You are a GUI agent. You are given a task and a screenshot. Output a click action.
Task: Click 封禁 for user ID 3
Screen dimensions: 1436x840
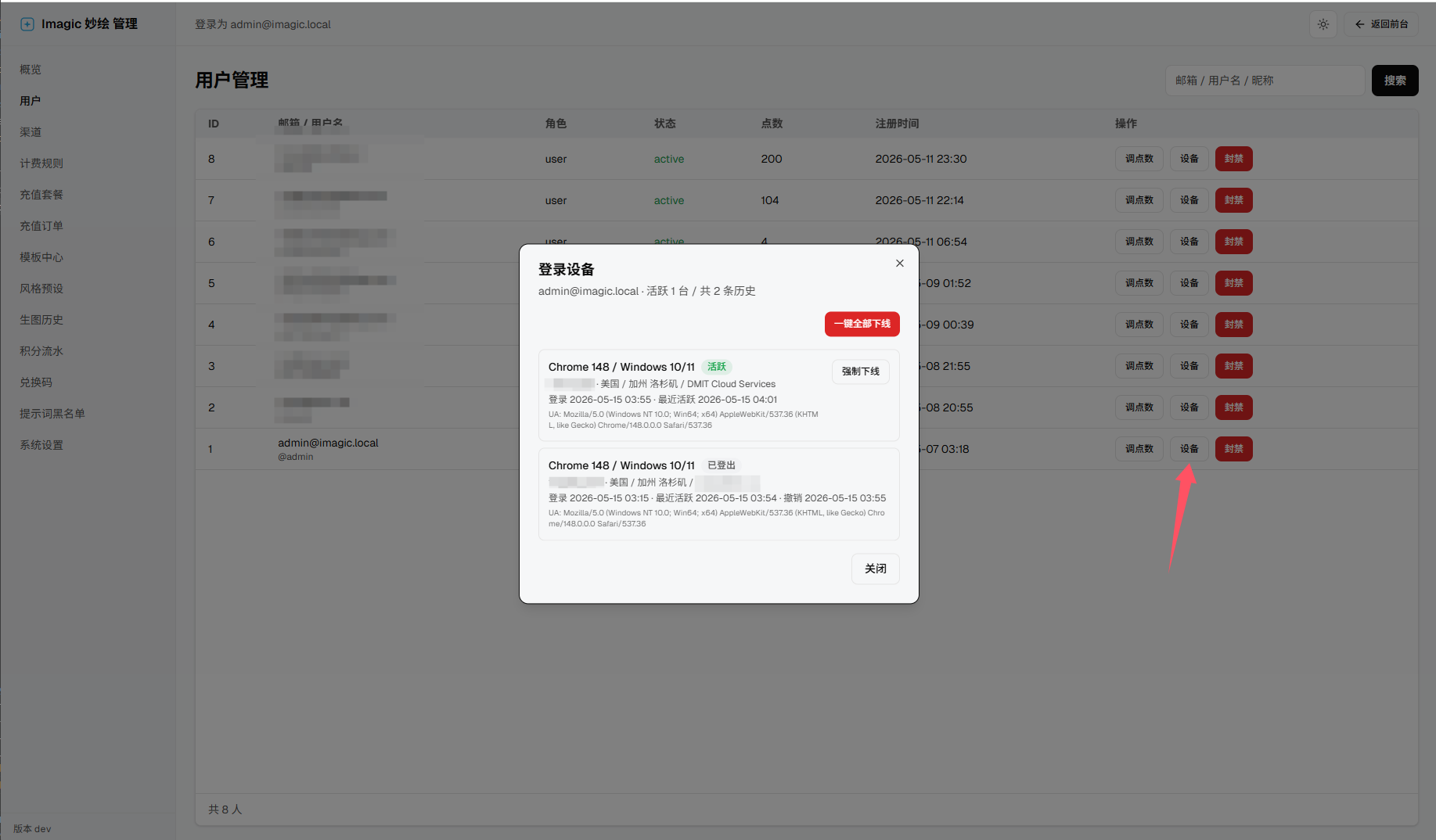(x=1234, y=366)
